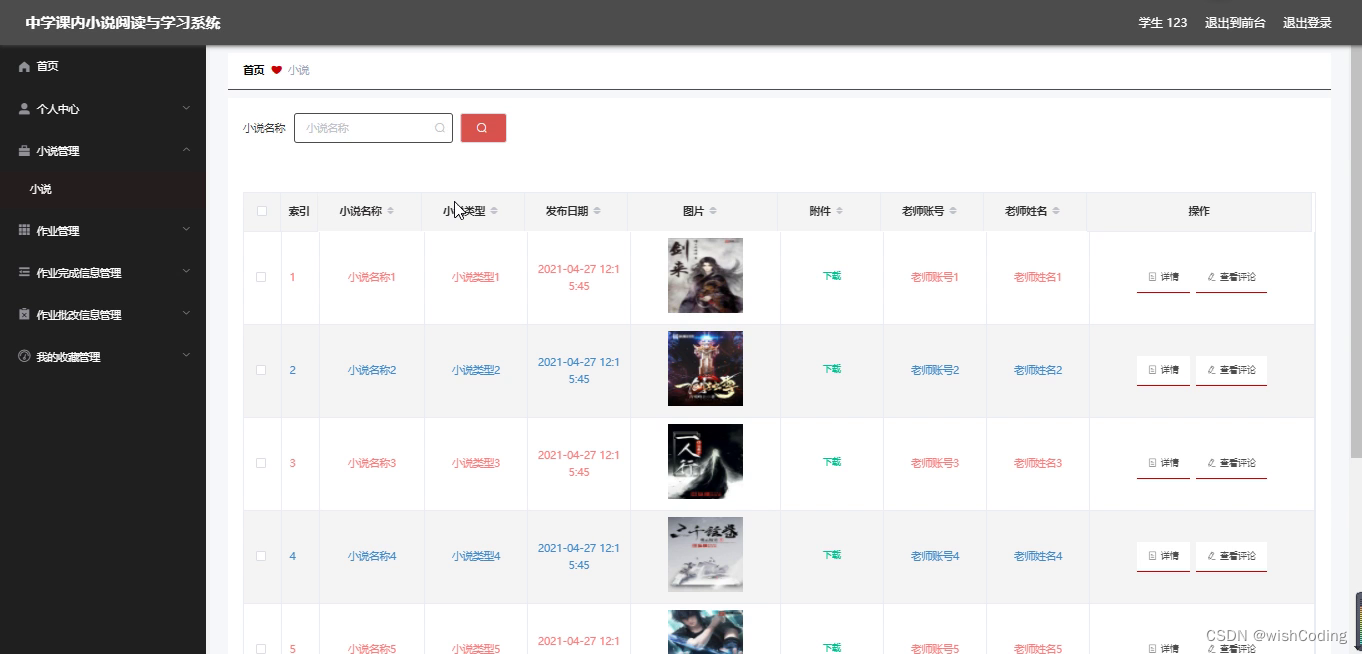Image resolution: width=1362 pixels, height=654 pixels.
Task: Download attachment 下载 for 小说名称3
Action: 832,462
